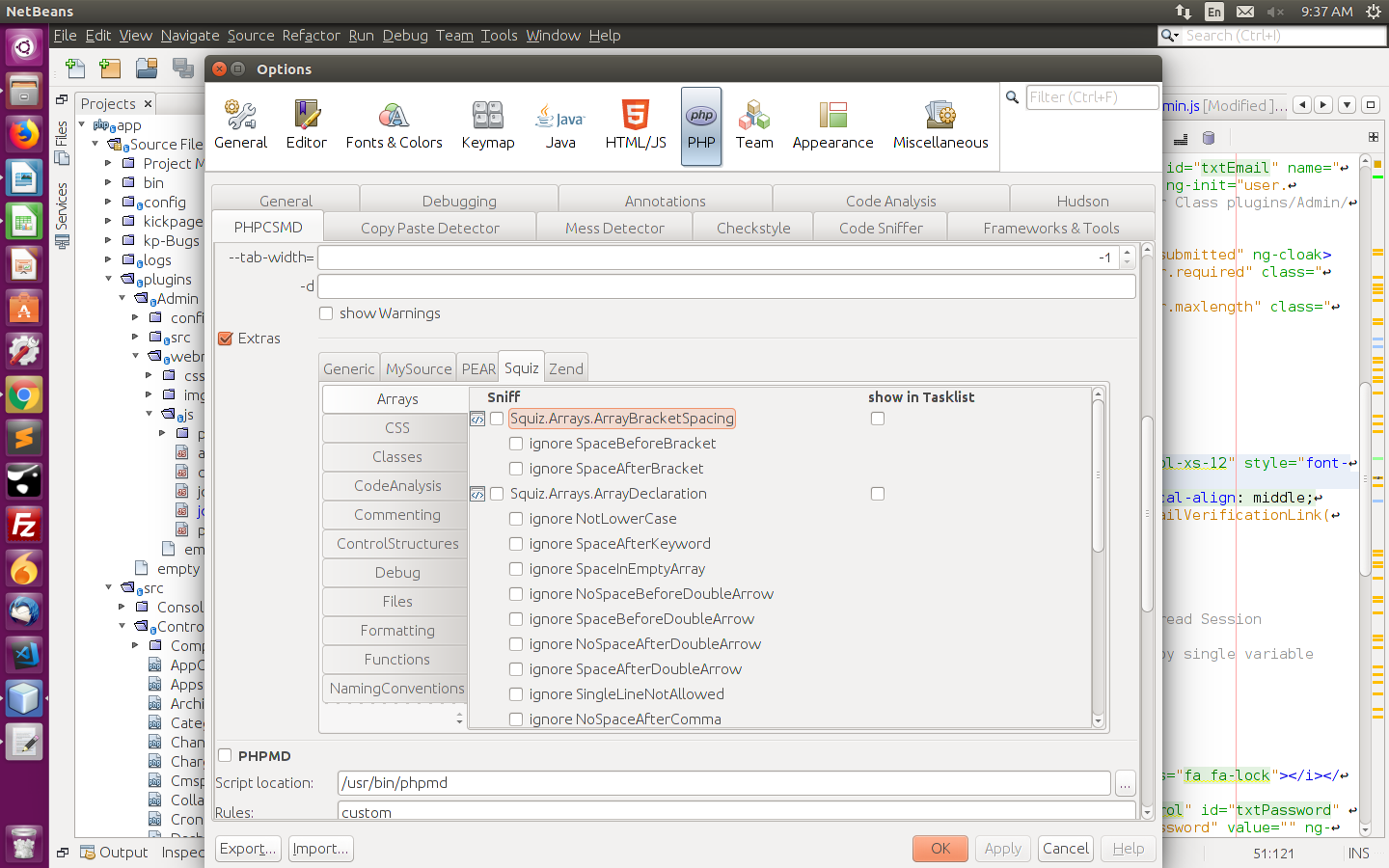This screenshot has width=1389, height=868.
Task: Click the edit icon beside ArrayDeclaration sniff
Action: 477,494
